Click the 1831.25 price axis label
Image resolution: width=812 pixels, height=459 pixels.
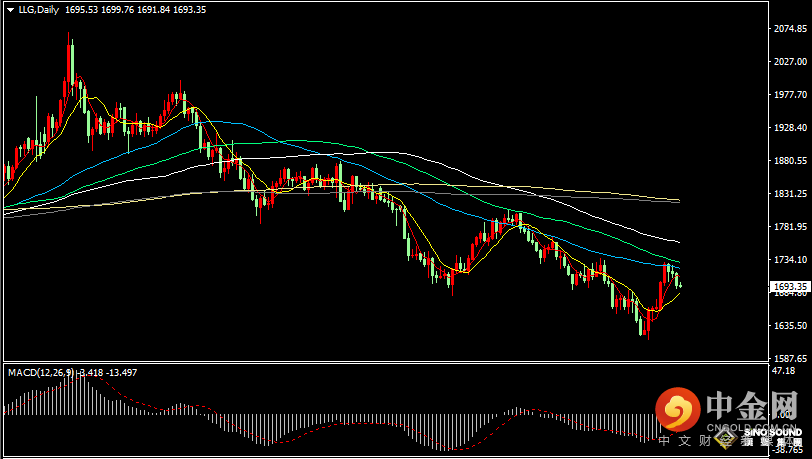click(x=790, y=194)
